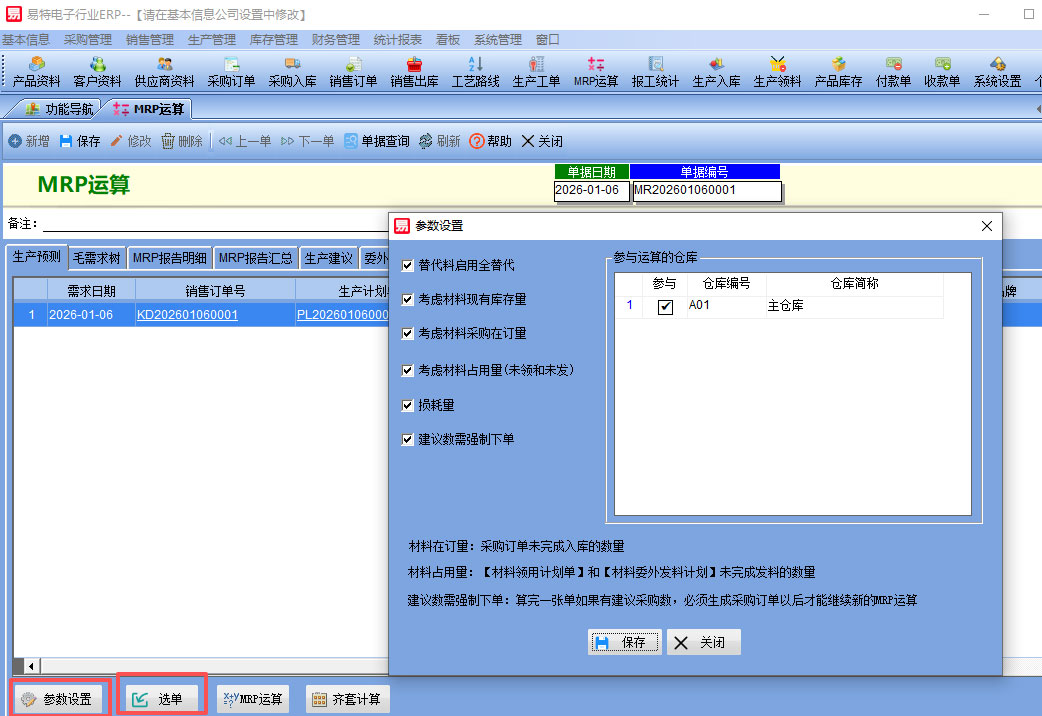
Task: Save the parameter settings in the dialog
Action: [x=624, y=643]
